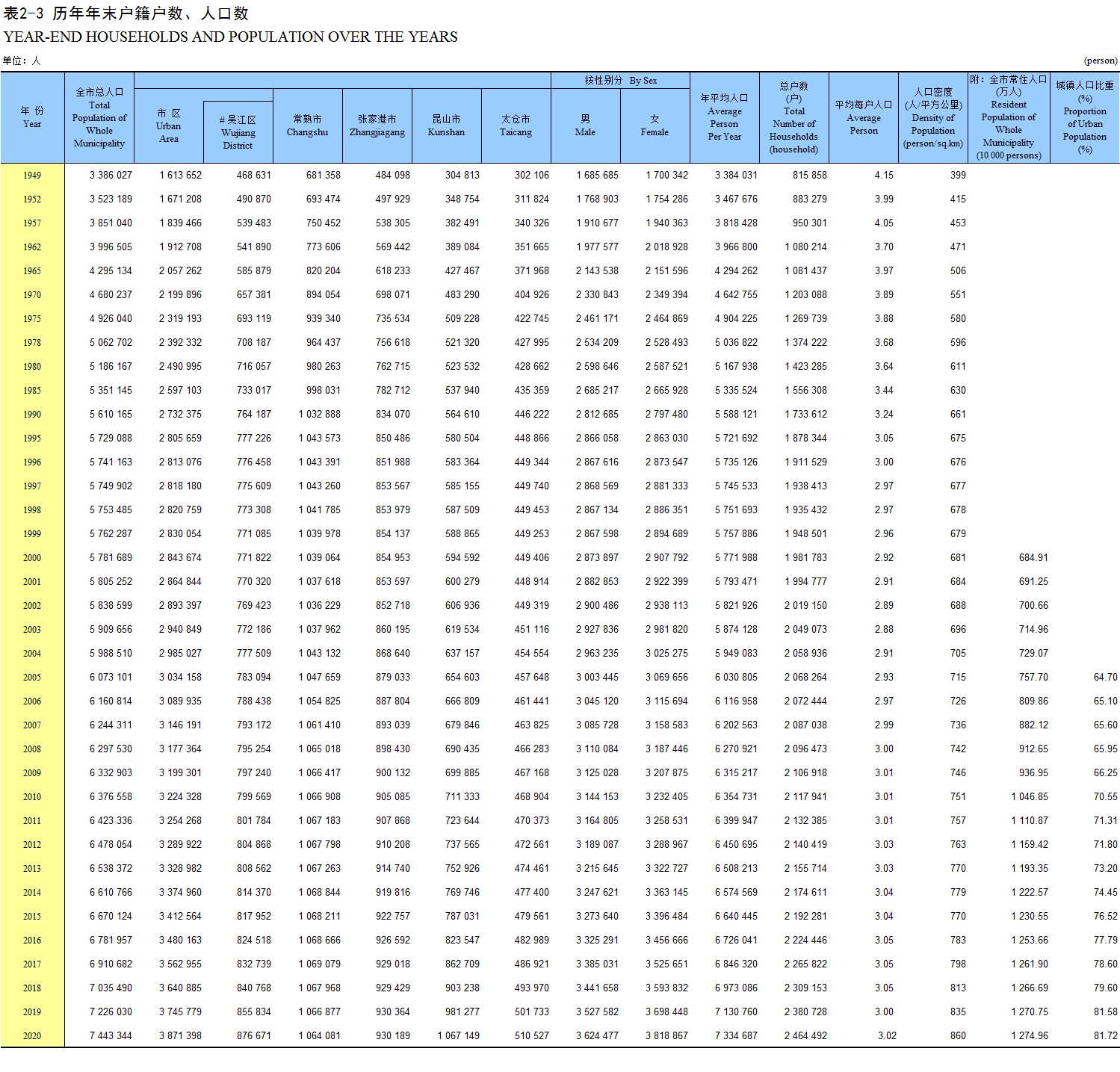The image size is (1120, 1072).
Task: Click Wujiang value 876 671
Action: click(254, 1035)
